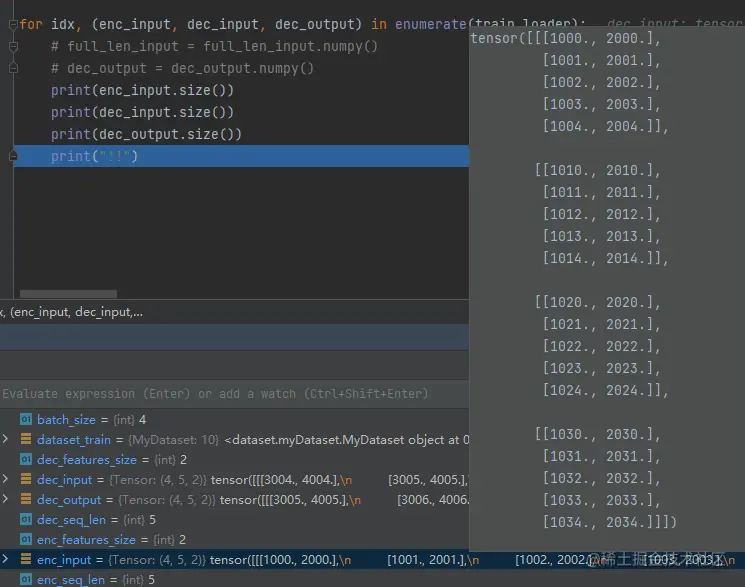Viewport: 745px width, 587px height.
Task: Click the dec_seq_len variable icon
Action: pos(26,519)
